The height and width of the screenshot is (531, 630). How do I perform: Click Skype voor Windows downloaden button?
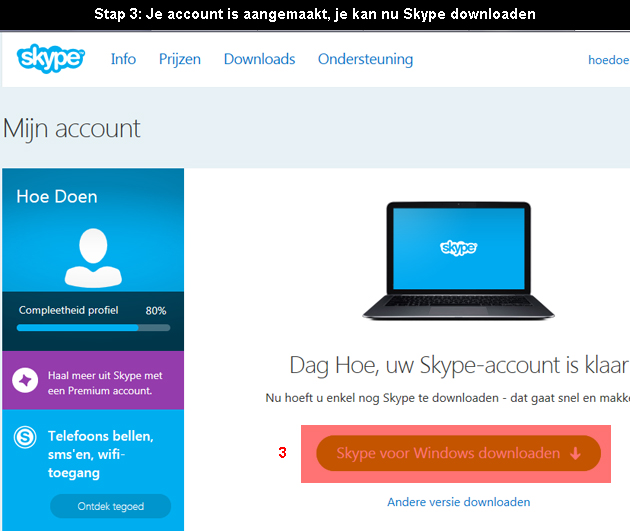pos(458,453)
